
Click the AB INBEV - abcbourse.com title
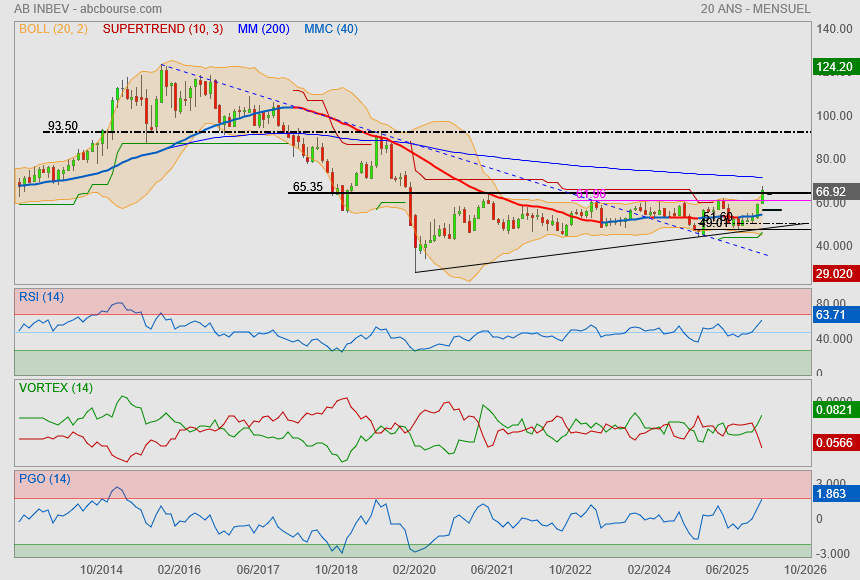[x=75, y=8]
